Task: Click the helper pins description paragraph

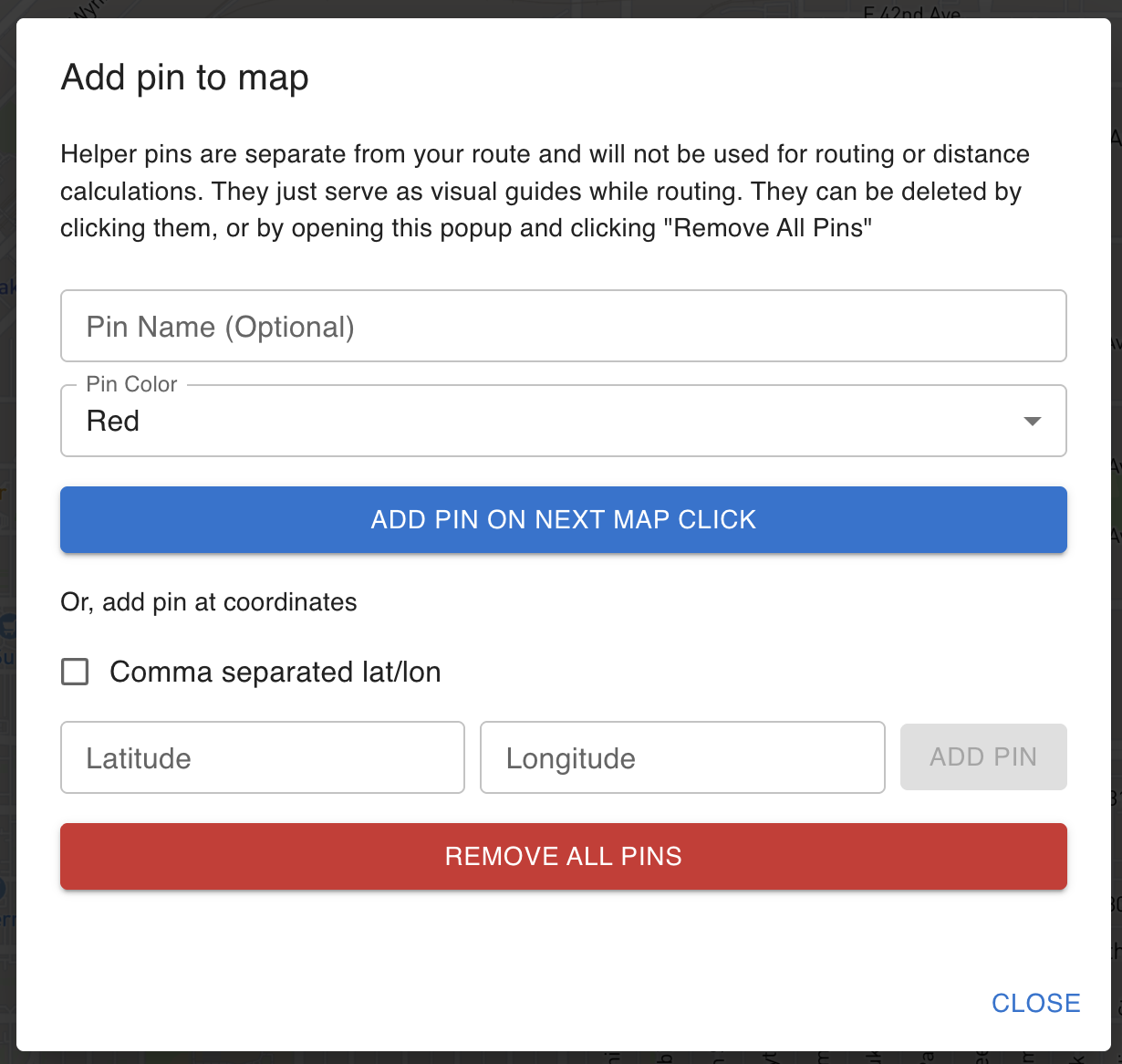Action: click(x=545, y=191)
